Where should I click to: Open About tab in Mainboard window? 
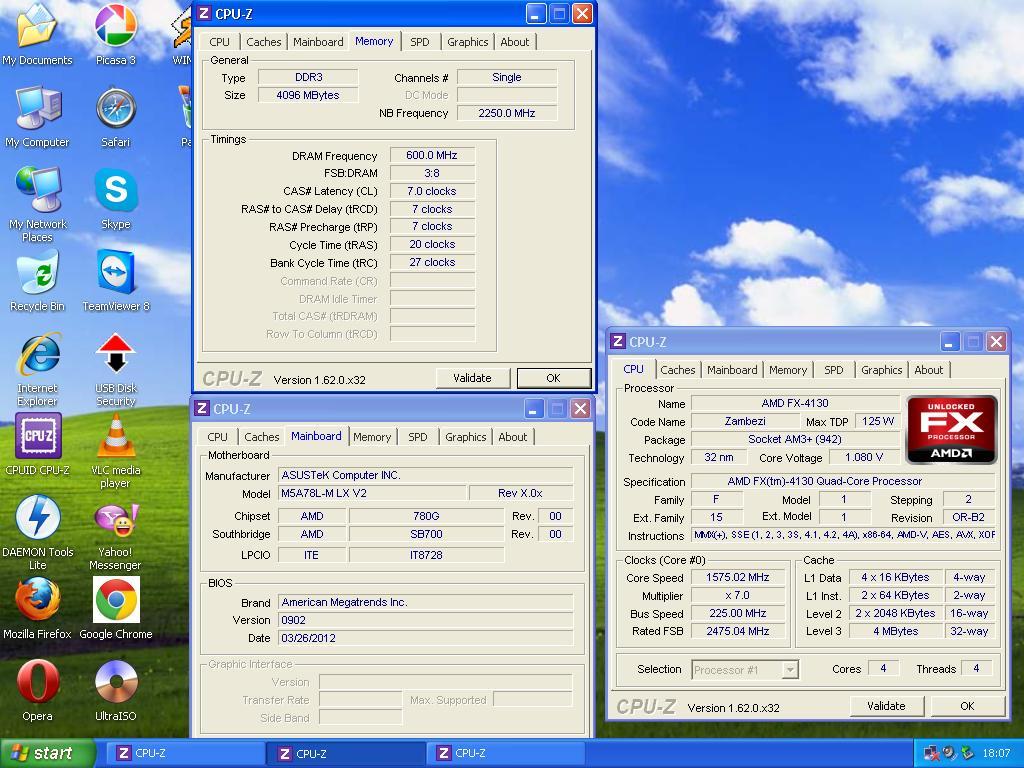point(513,437)
